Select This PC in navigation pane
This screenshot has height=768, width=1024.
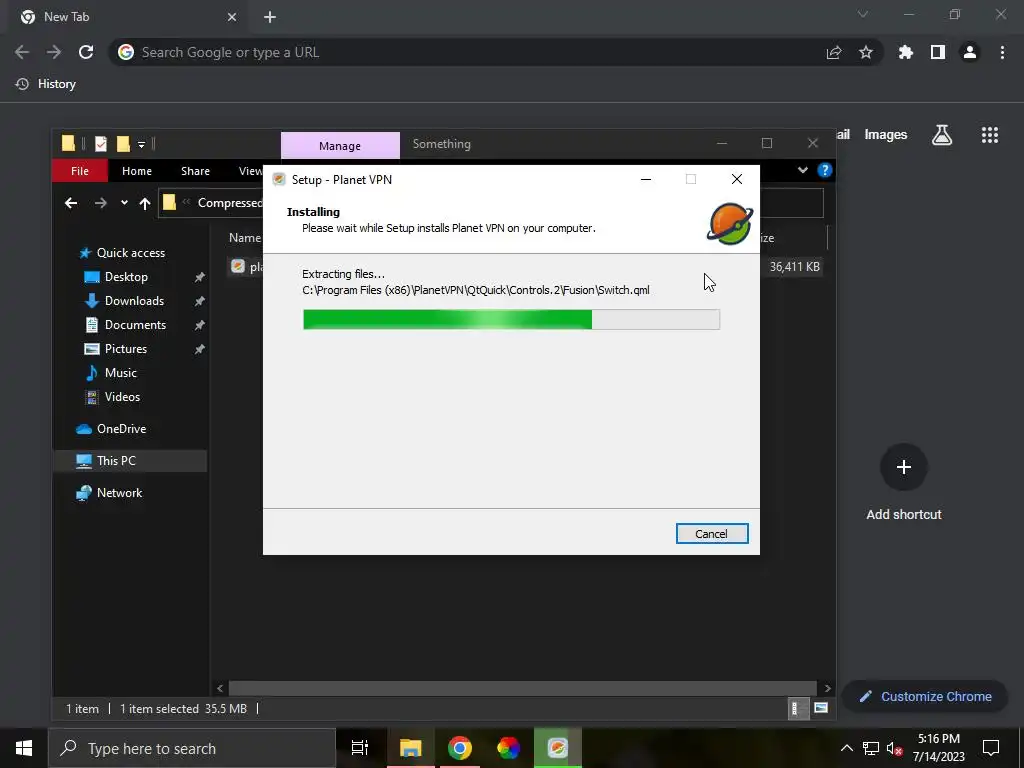point(131,460)
